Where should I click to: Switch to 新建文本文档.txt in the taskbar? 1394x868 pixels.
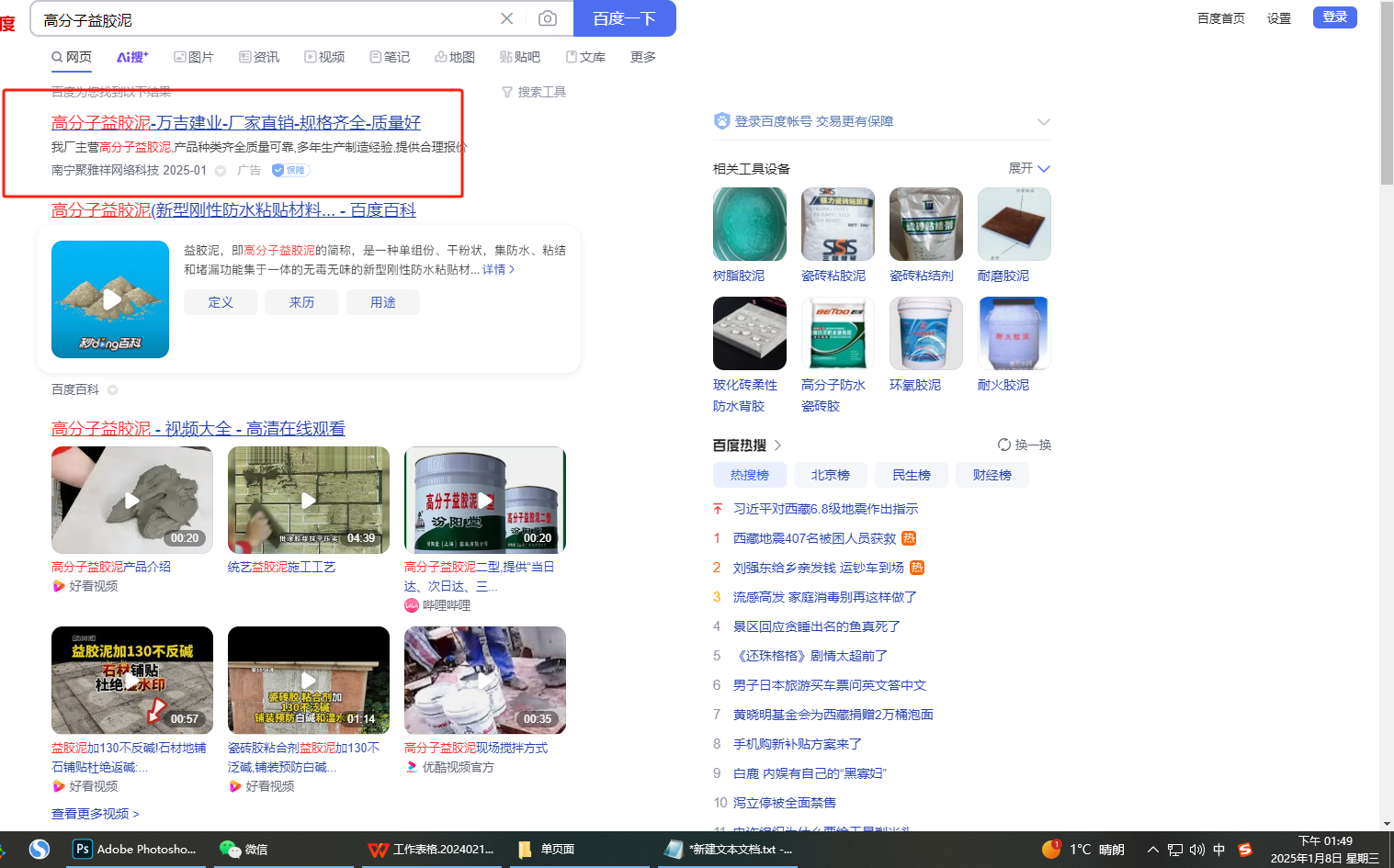point(729,850)
